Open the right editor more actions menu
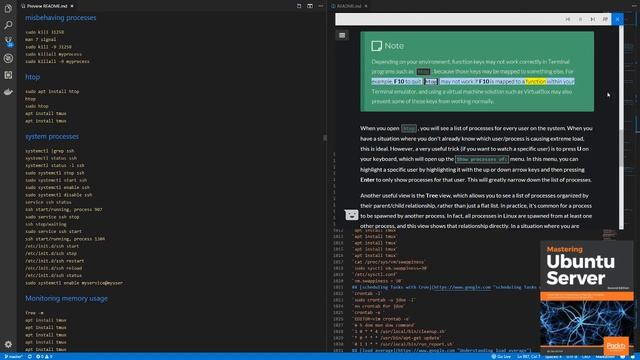This screenshot has height=360, width=640. coord(633,6)
